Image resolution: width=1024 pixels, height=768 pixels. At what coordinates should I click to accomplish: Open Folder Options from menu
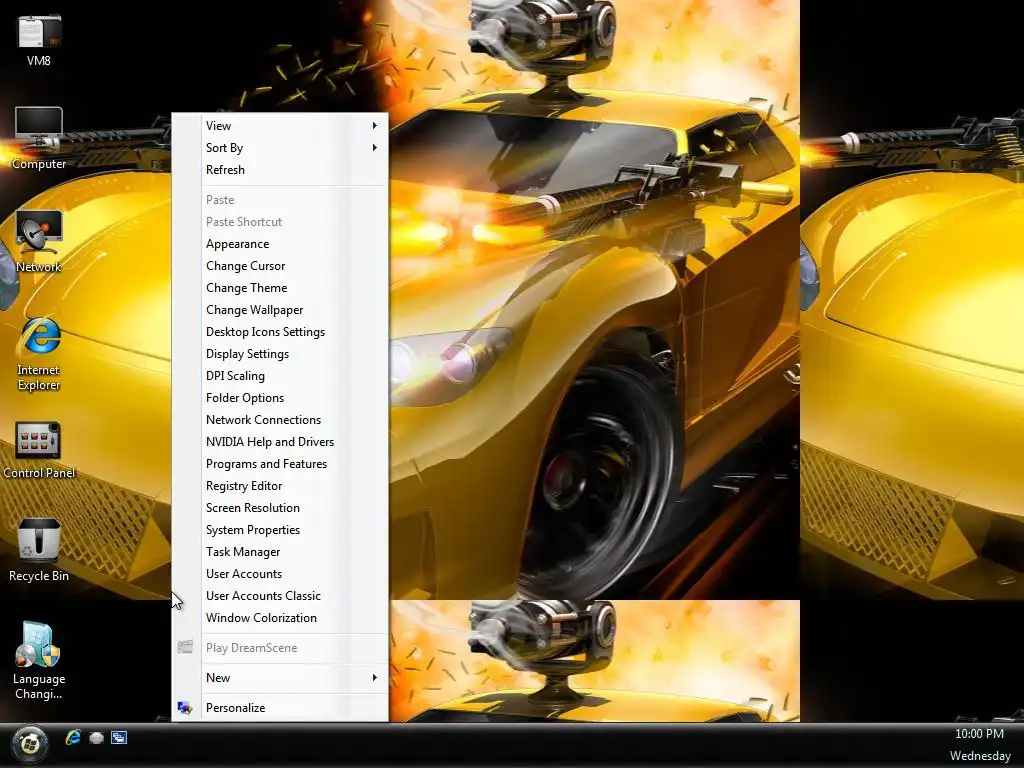pos(280,398)
